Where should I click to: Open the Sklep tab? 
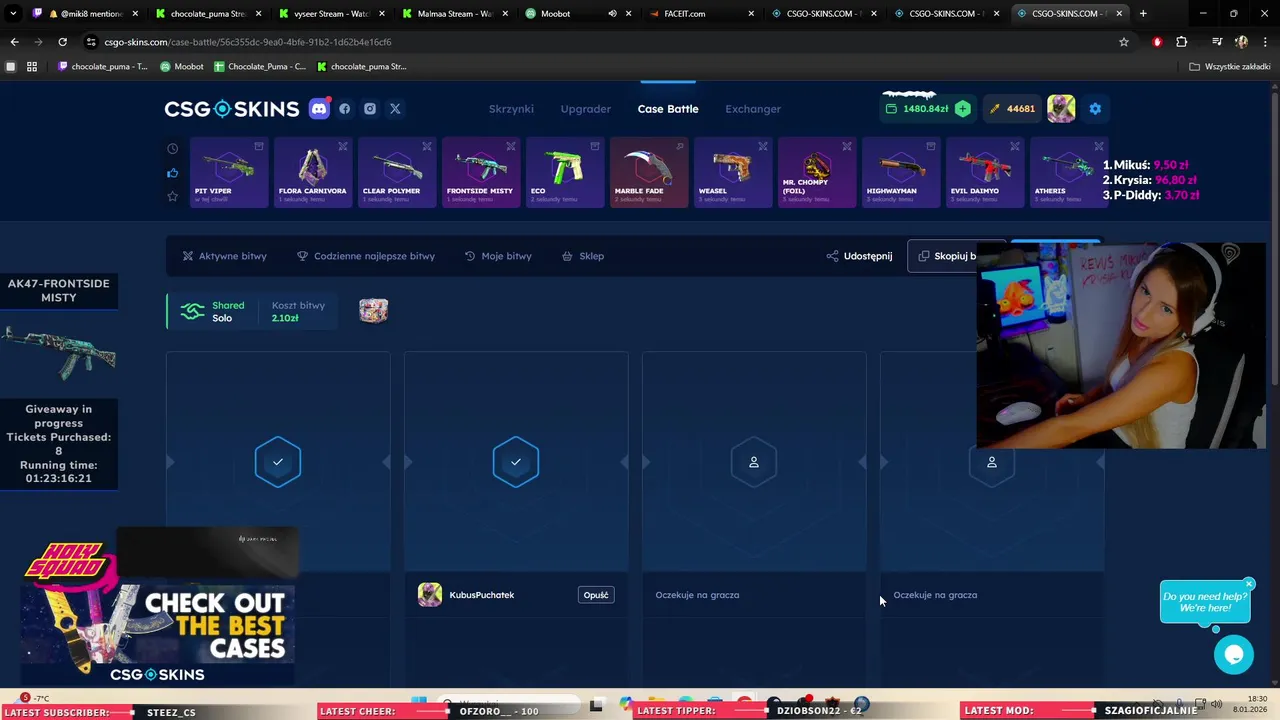point(583,256)
